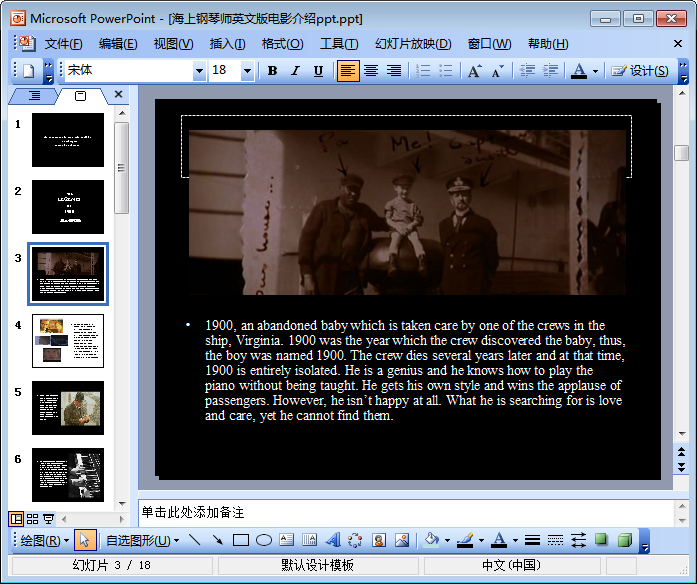Select the Oval drawing tool
697x584 pixels.
click(x=264, y=541)
